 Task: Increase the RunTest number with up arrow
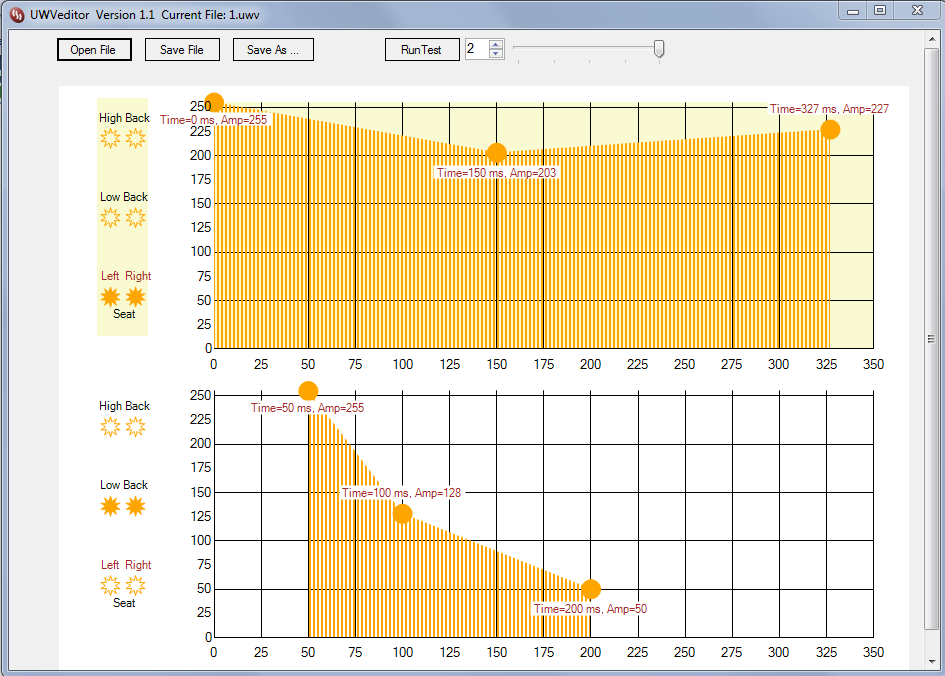[496, 44]
